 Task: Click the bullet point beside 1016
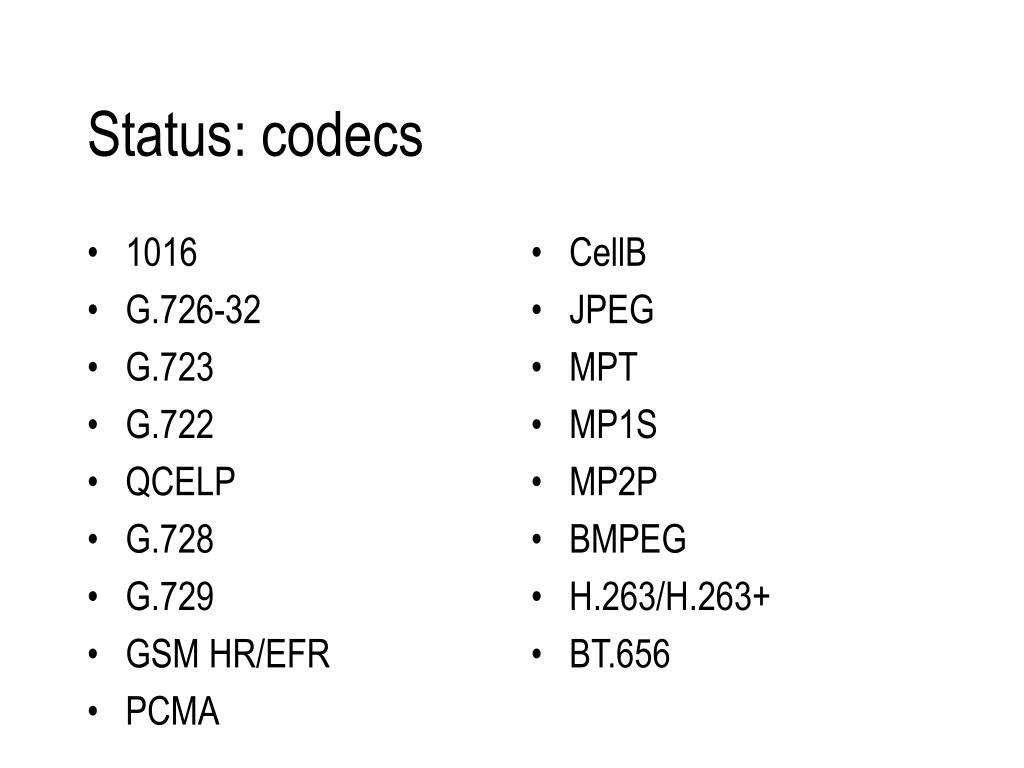(93, 253)
